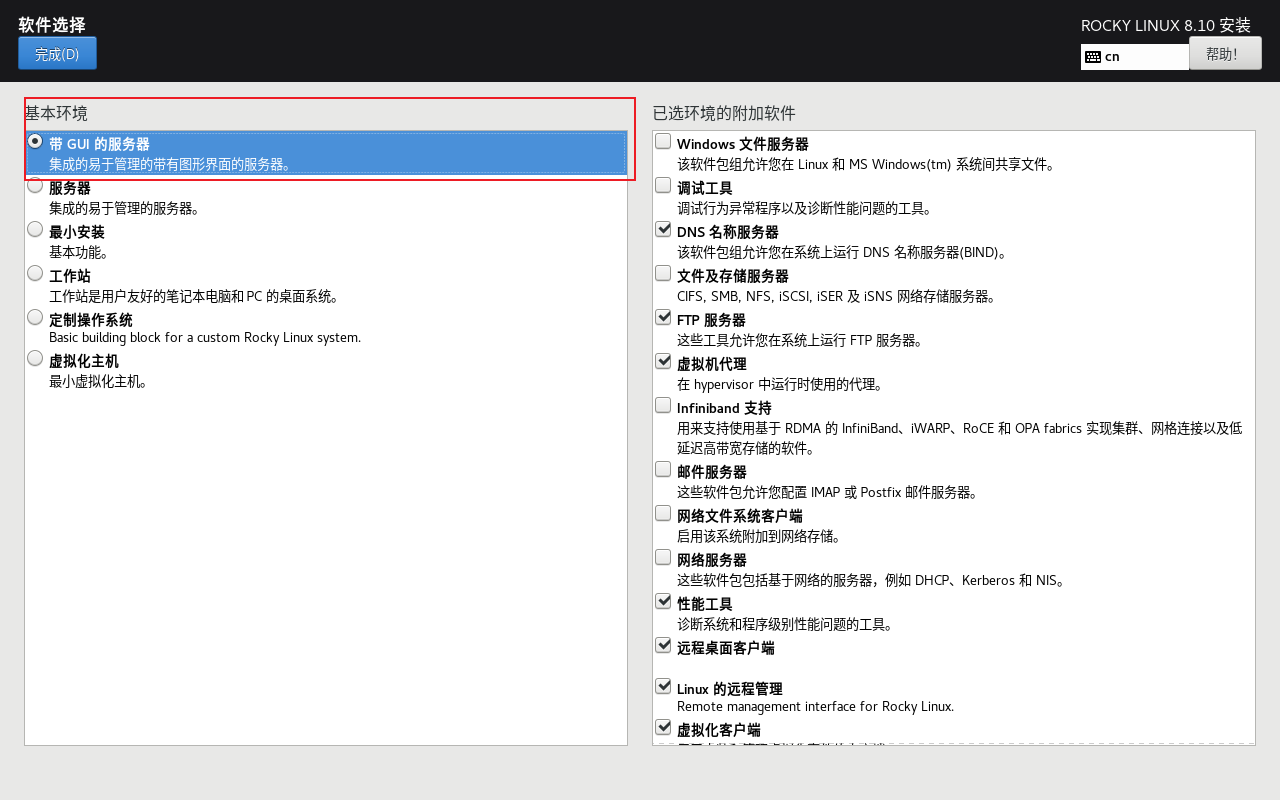Select 带 GUI 的服务器 radio button
The width and height of the screenshot is (1280, 800).
click(35, 141)
